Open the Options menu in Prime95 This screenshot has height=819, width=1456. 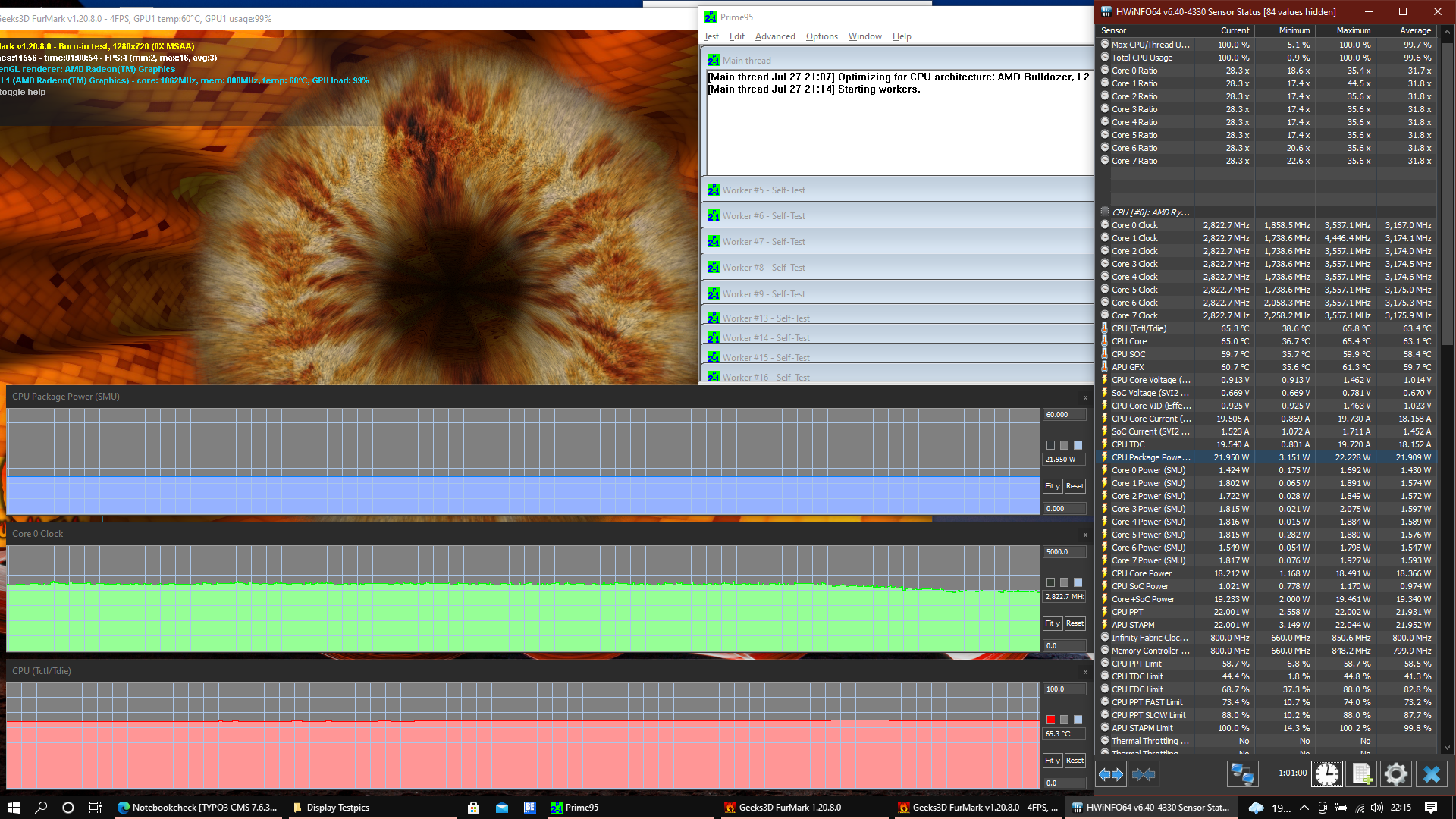click(821, 36)
